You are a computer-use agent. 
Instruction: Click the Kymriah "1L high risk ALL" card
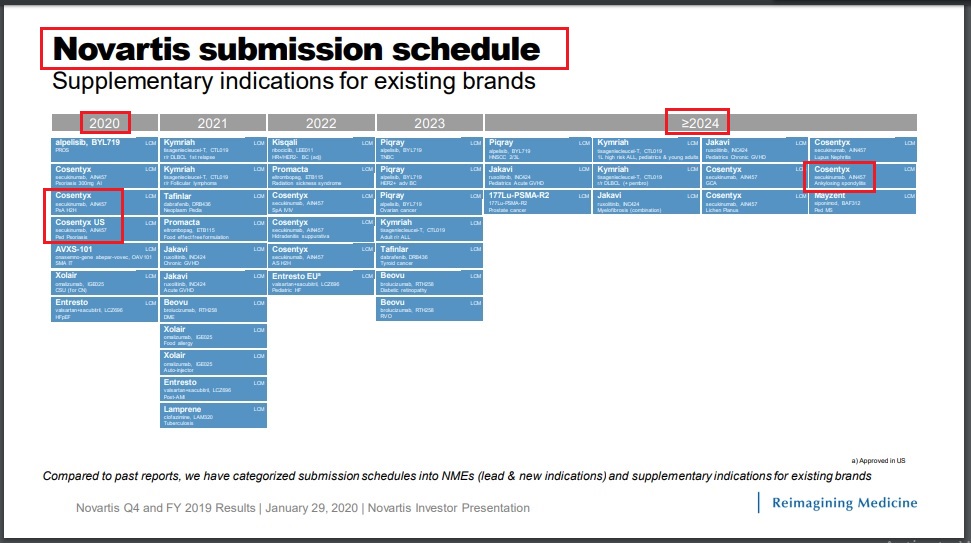point(647,149)
